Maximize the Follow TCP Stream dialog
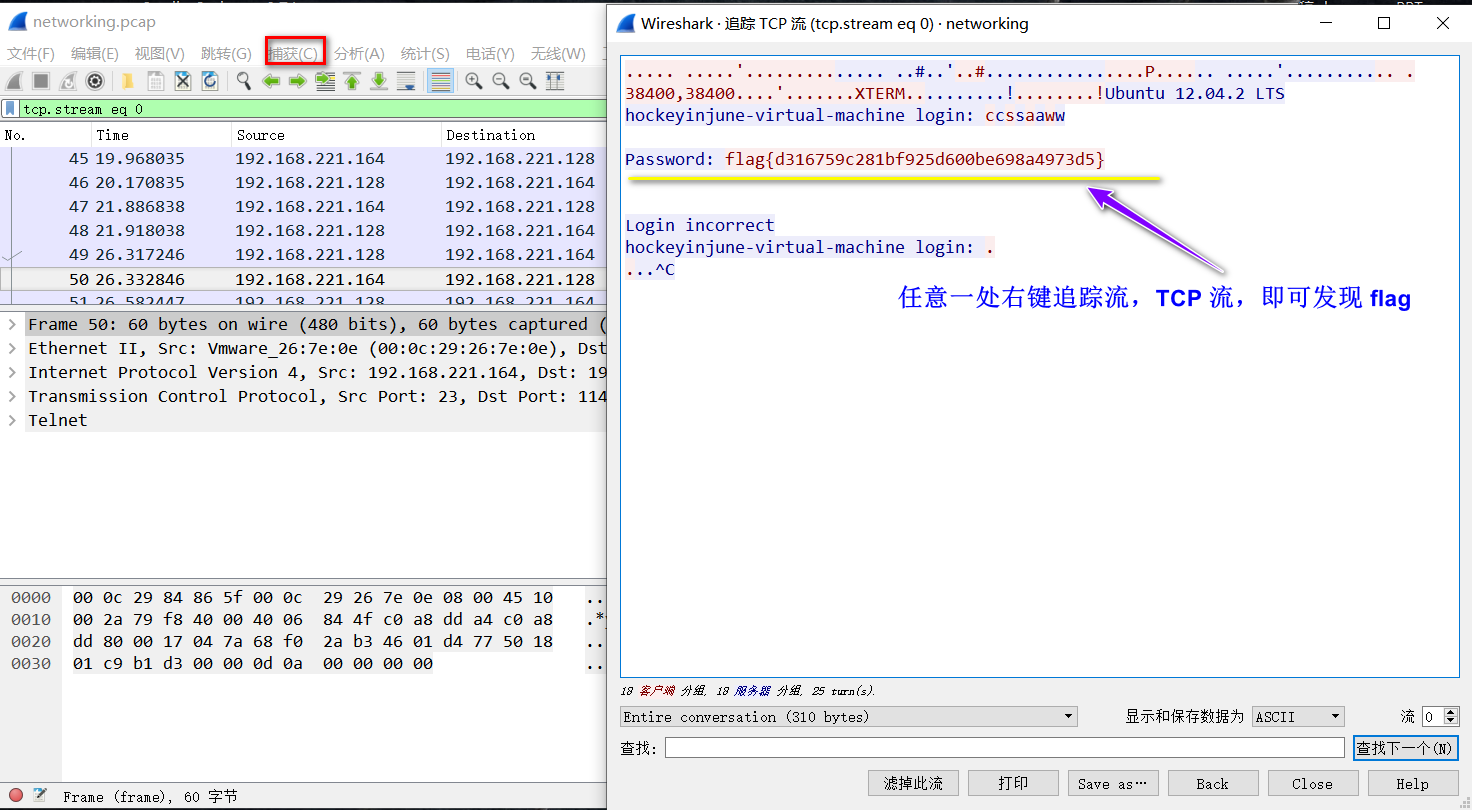 point(1384,23)
